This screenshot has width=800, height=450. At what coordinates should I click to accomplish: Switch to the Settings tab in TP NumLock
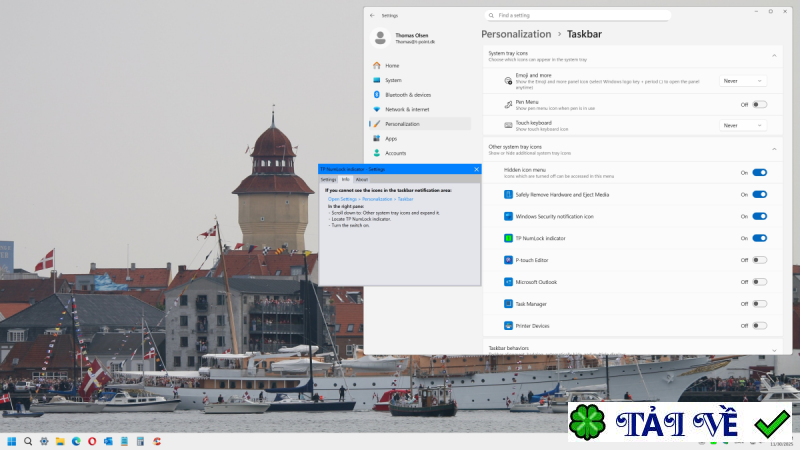click(328, 180)
